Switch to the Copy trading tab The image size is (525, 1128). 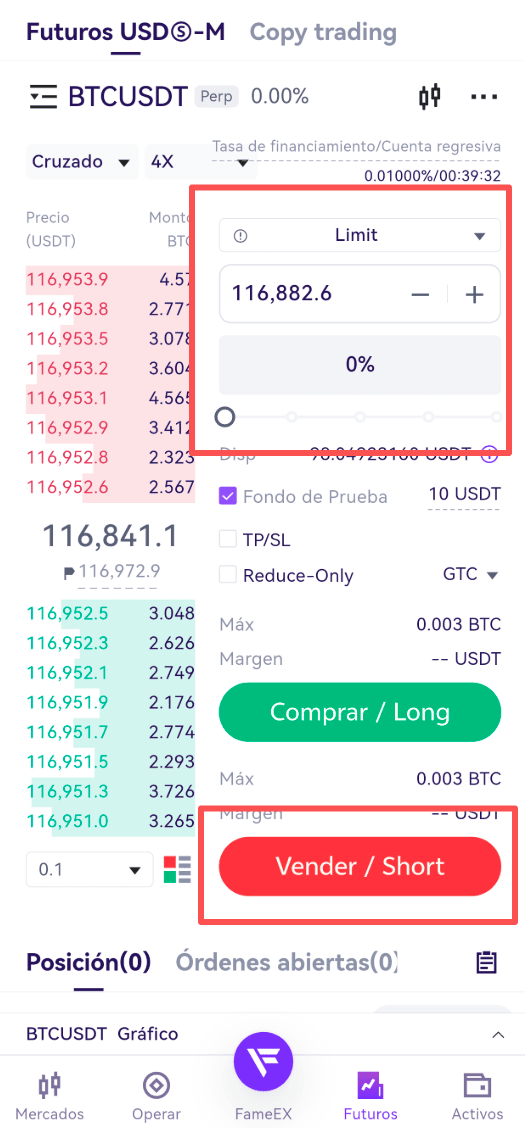(x=323, y=32)
